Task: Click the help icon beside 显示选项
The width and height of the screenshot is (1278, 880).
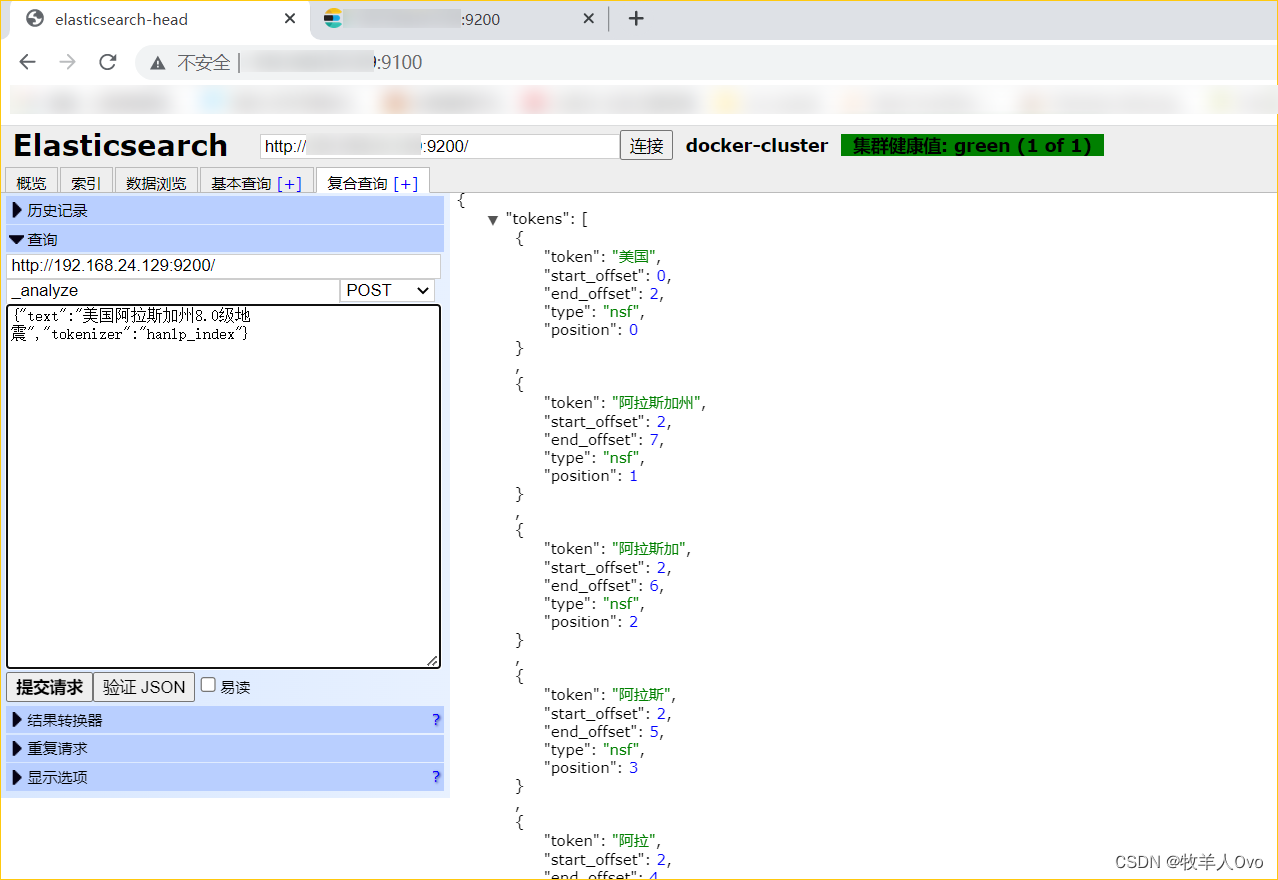Action: click(435, 777)
